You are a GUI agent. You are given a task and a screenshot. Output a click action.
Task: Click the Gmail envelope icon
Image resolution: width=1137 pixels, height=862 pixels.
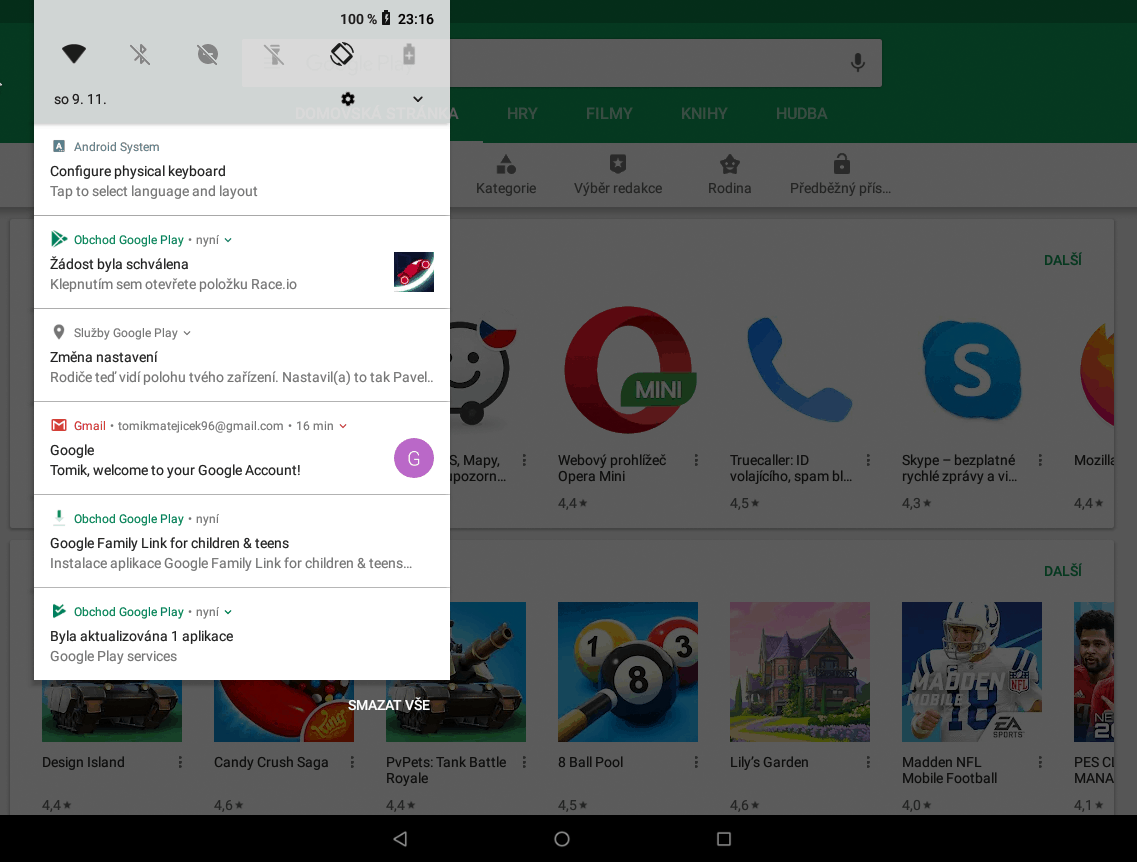click(59, 426)
